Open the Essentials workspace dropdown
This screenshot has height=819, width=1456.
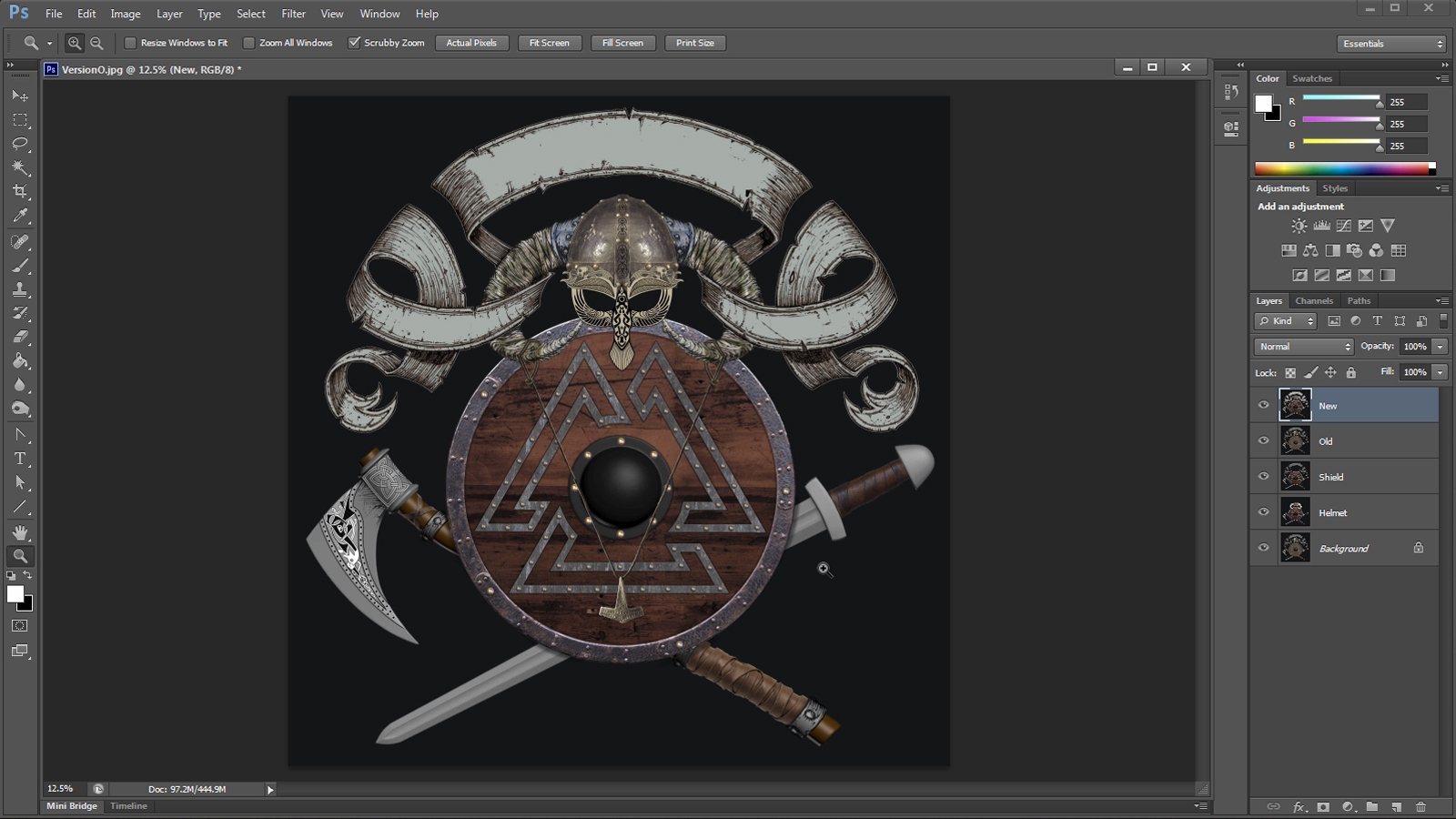[1391, 44]
